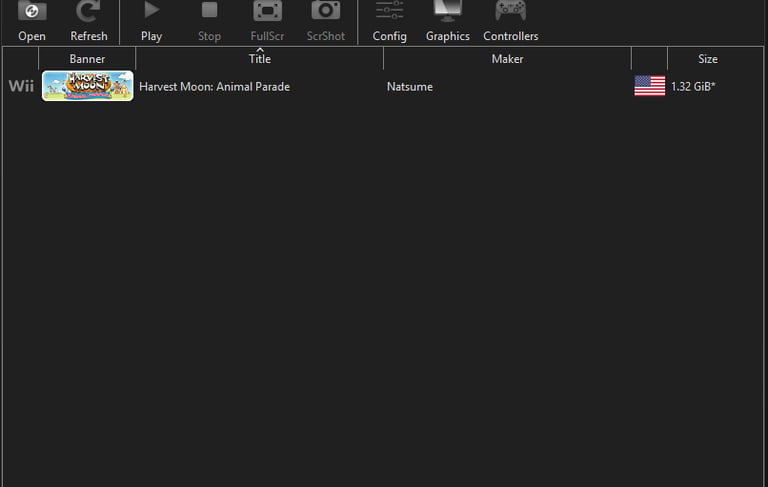Click the Harvest Moon banner thumbnail

coord(88,86)
